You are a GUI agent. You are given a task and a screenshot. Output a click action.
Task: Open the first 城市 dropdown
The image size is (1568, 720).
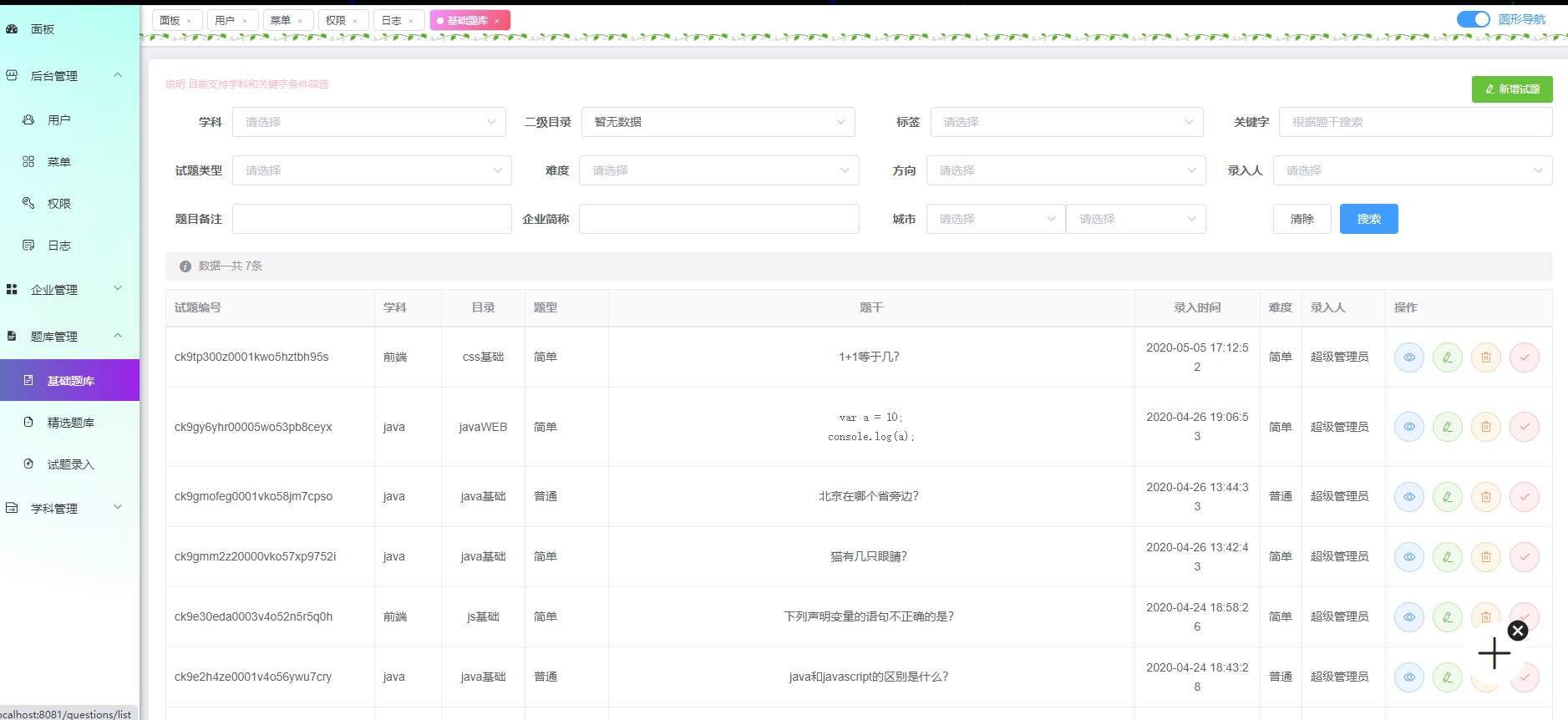point(996,219)
